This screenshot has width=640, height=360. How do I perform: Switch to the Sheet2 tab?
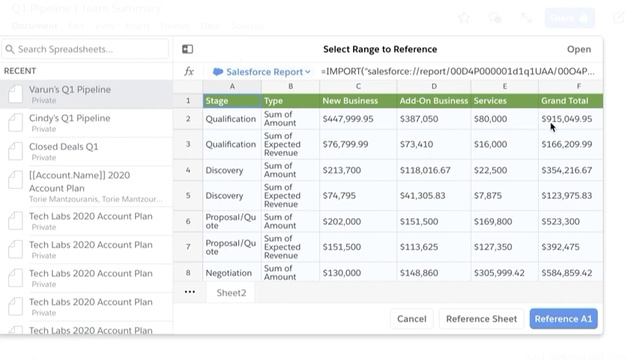[x=231, y=293]
